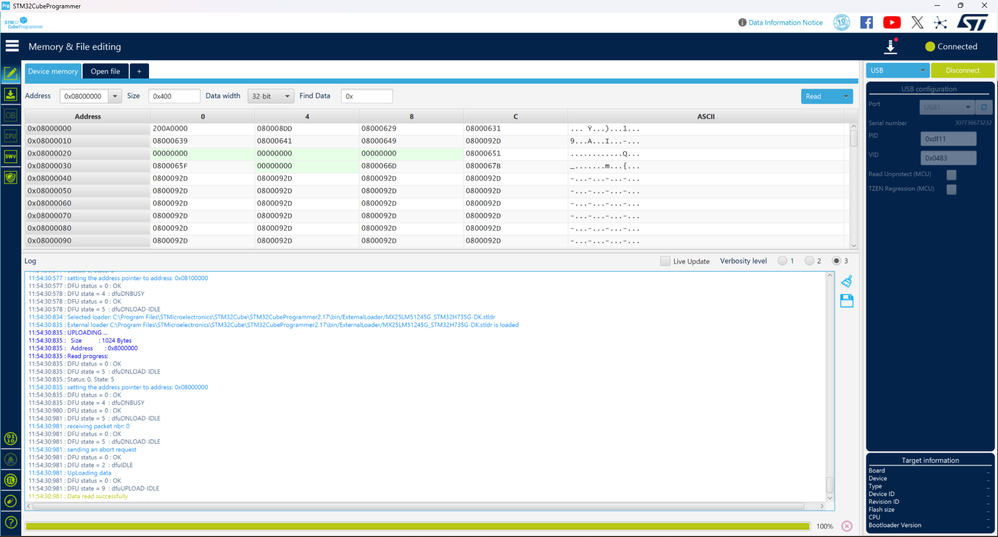
Task: Open Memory & File editing sidebar icon
Action: 11,74
